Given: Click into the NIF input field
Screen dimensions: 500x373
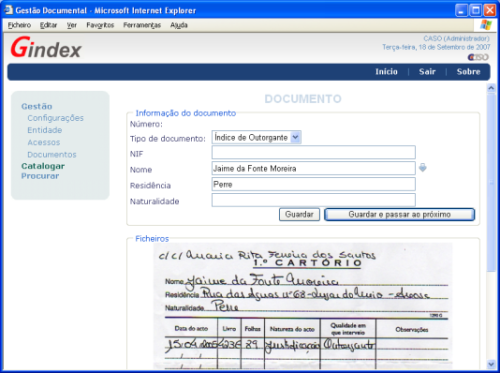Looking at the screenshot, I should pos(313,152).
